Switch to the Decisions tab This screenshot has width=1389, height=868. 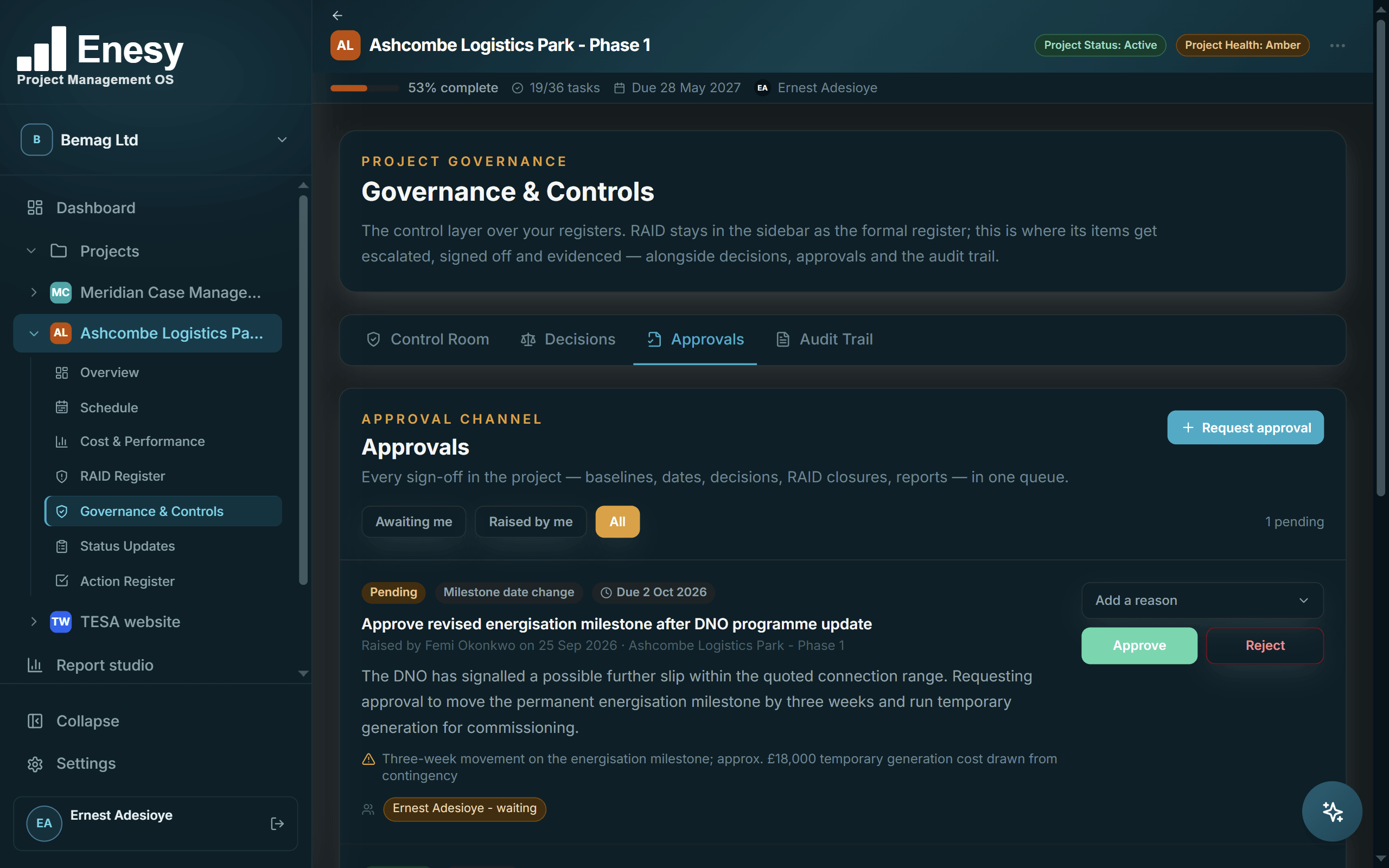(x=568, y=339)
